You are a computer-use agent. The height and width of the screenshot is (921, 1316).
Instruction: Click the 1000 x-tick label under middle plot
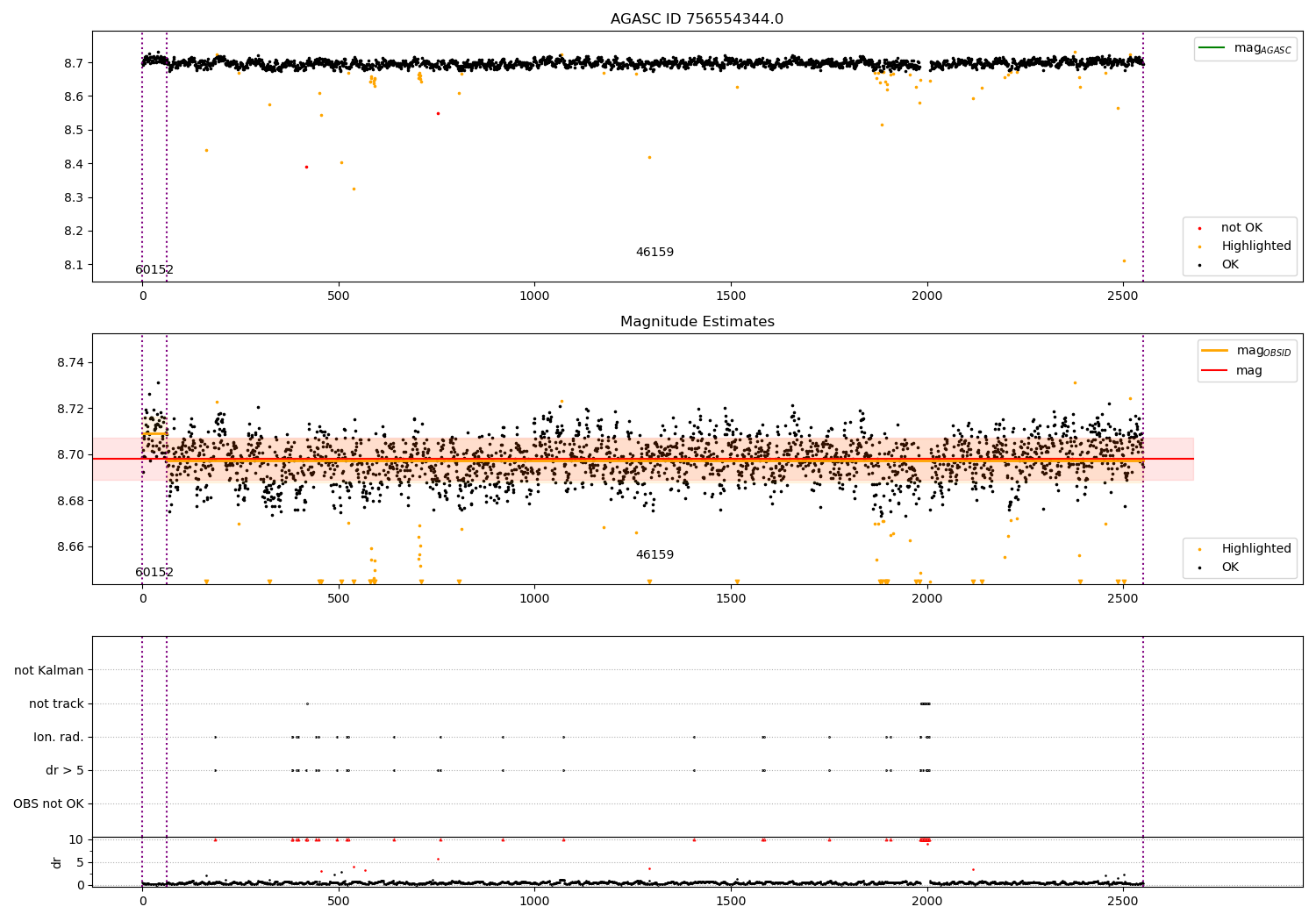pos(534,599)
